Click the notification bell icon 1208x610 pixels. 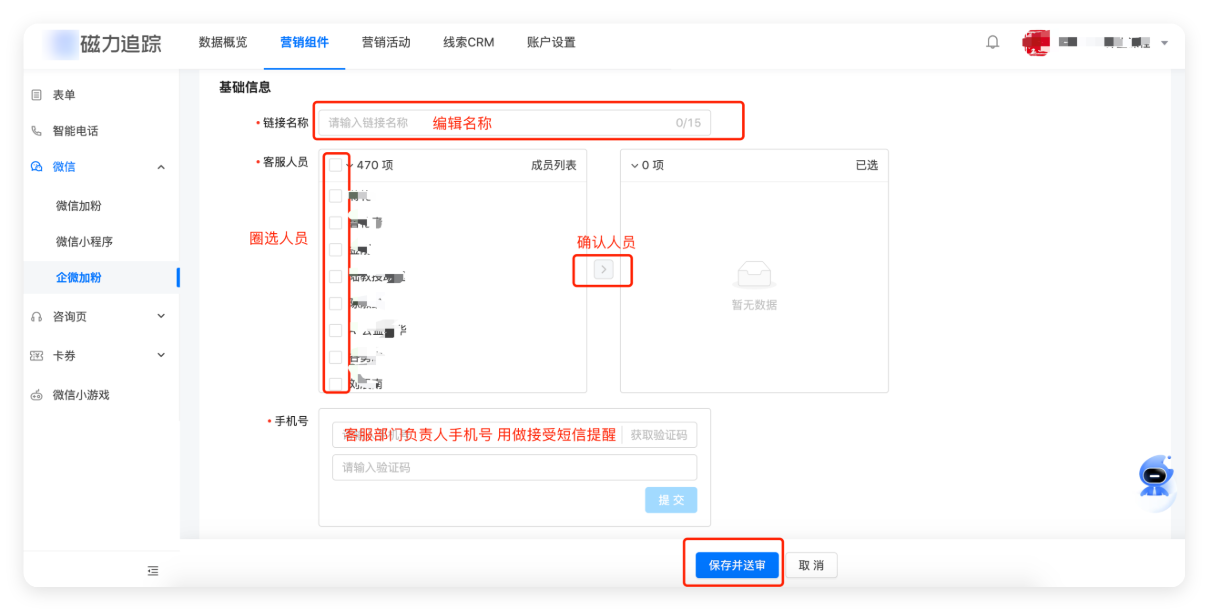point(992,41)
